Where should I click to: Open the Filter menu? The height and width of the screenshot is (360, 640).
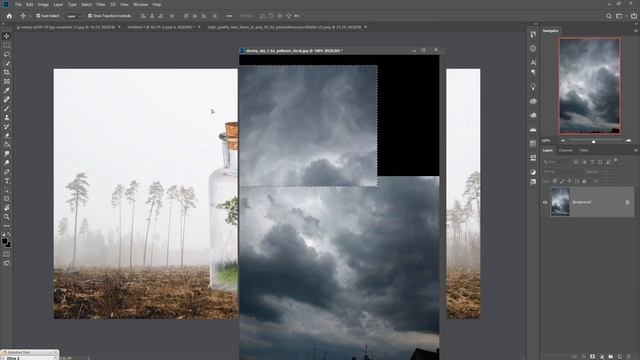point(101,4)
